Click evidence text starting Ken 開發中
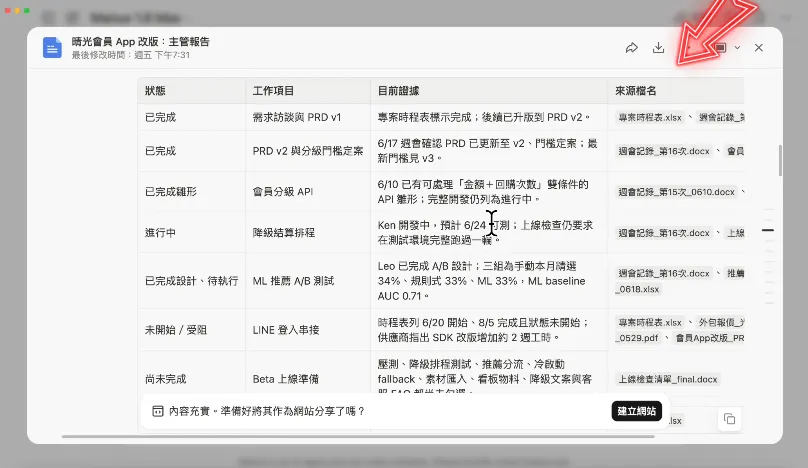 [x=485, y=232]
